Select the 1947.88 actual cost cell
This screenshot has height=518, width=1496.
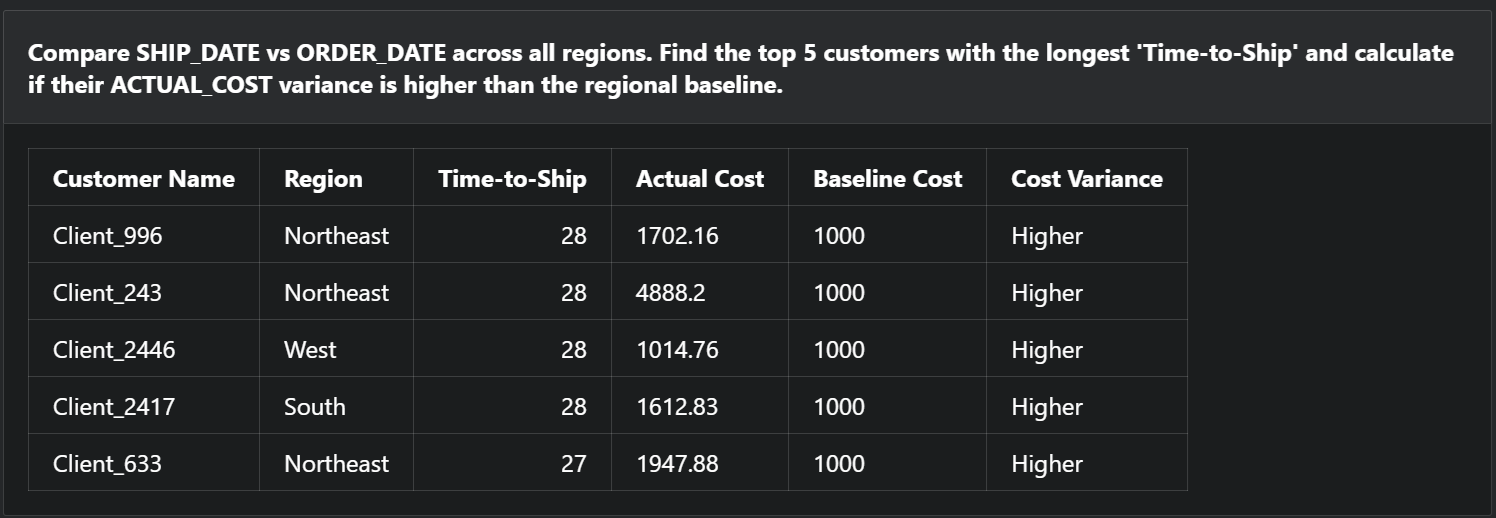tap(677, 464)
